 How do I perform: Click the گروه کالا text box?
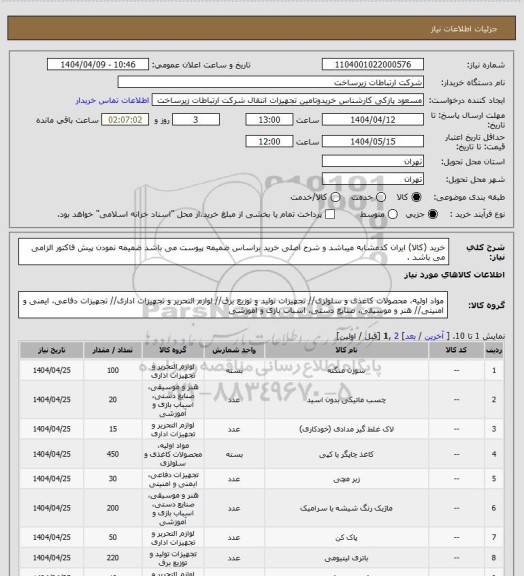233,305
